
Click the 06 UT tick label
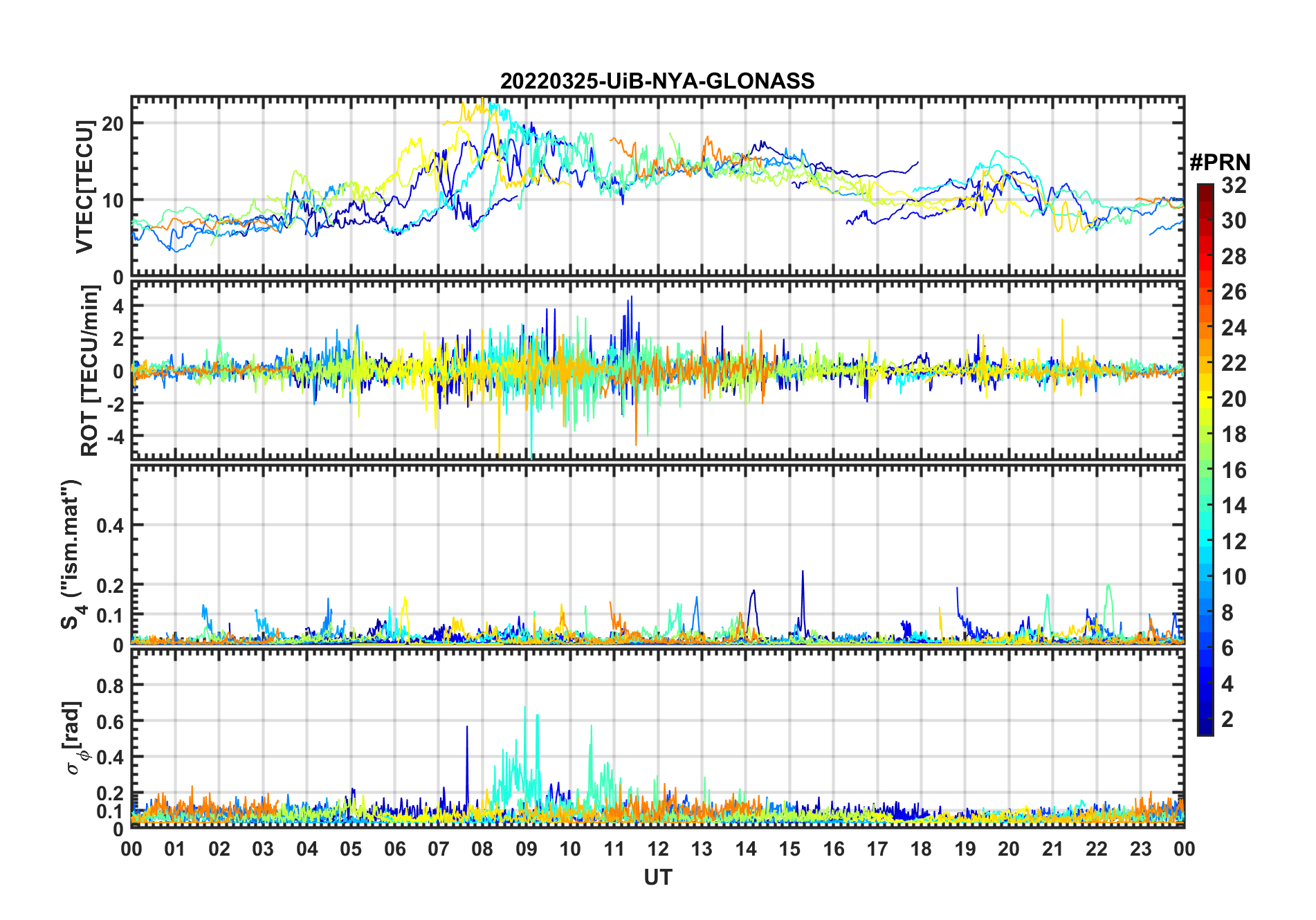[394, 849]
